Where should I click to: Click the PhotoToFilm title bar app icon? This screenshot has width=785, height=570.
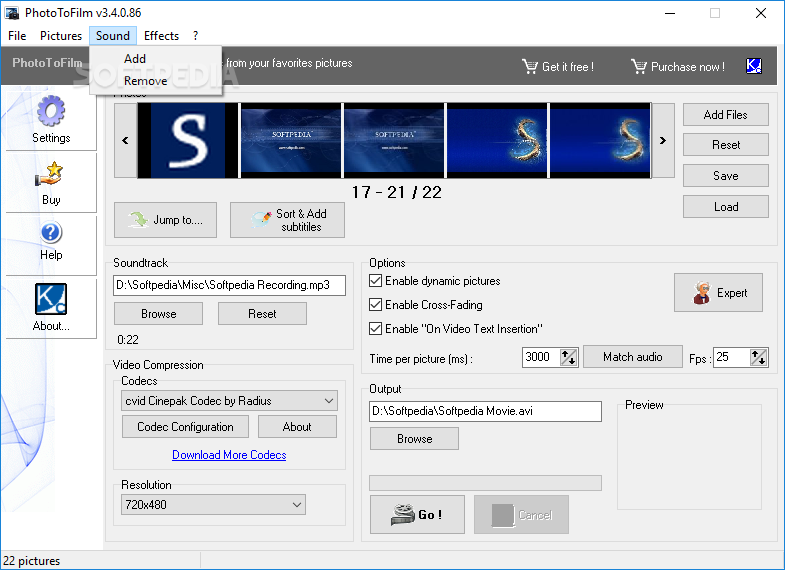[12, 13]
